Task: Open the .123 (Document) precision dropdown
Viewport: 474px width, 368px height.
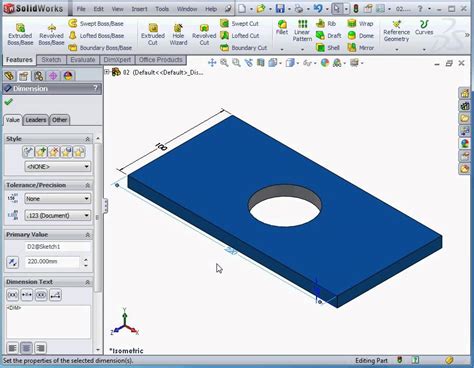Action: [x=58, y=216]
